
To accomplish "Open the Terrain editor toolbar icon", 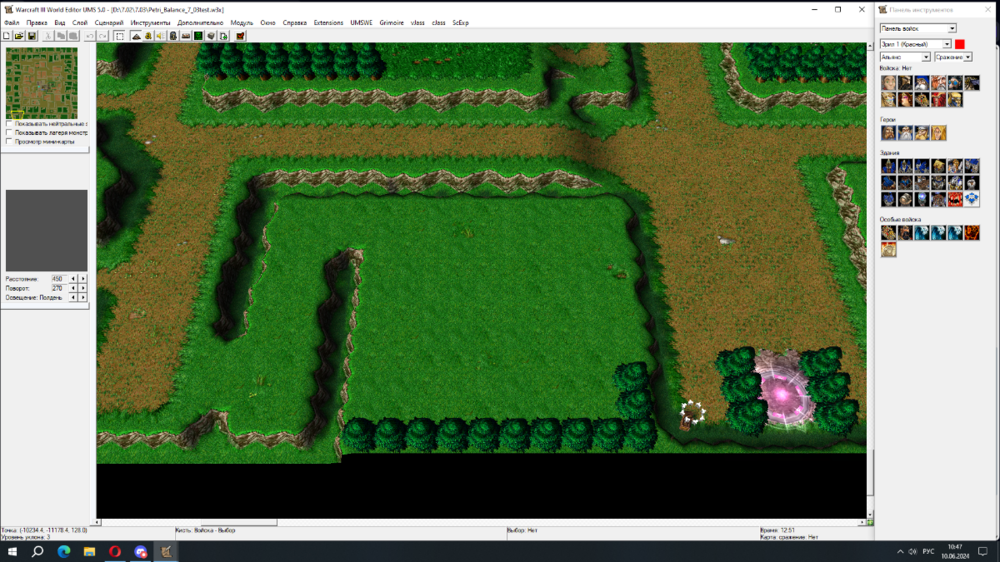I will [135, 36].
